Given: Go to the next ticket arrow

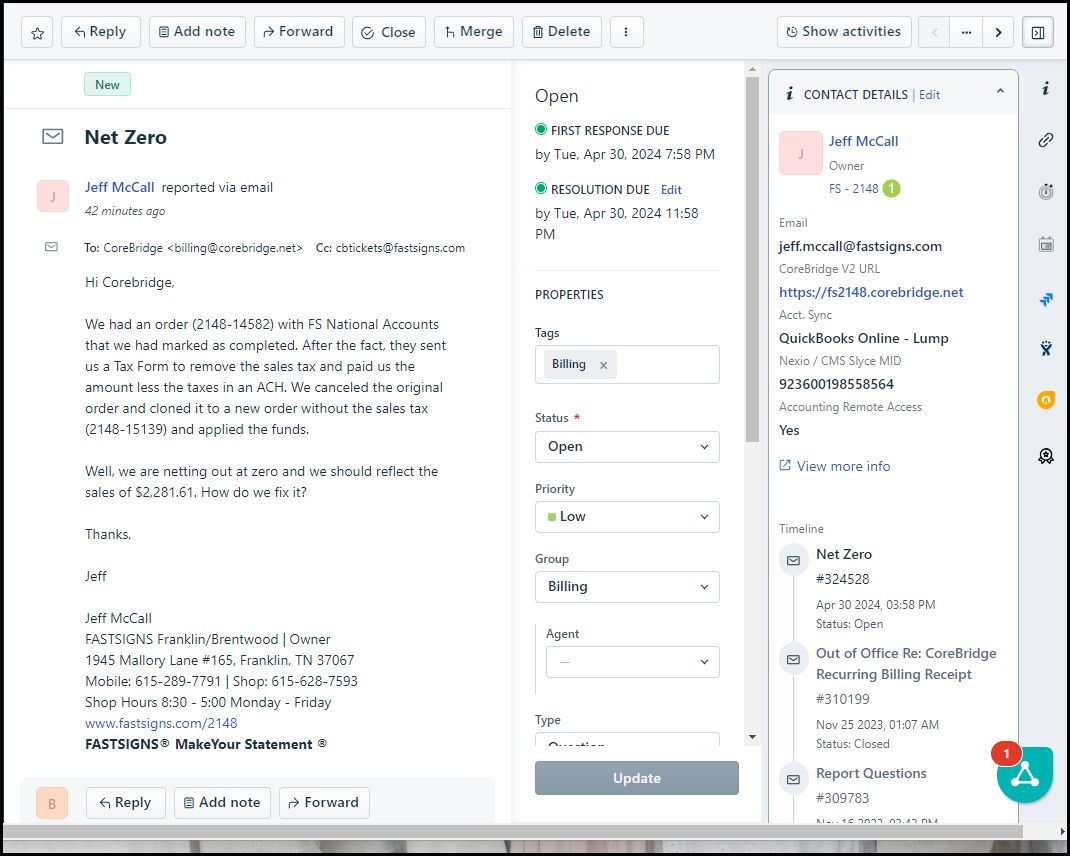Looking at the screenshot, I should [x=998, y=32].
